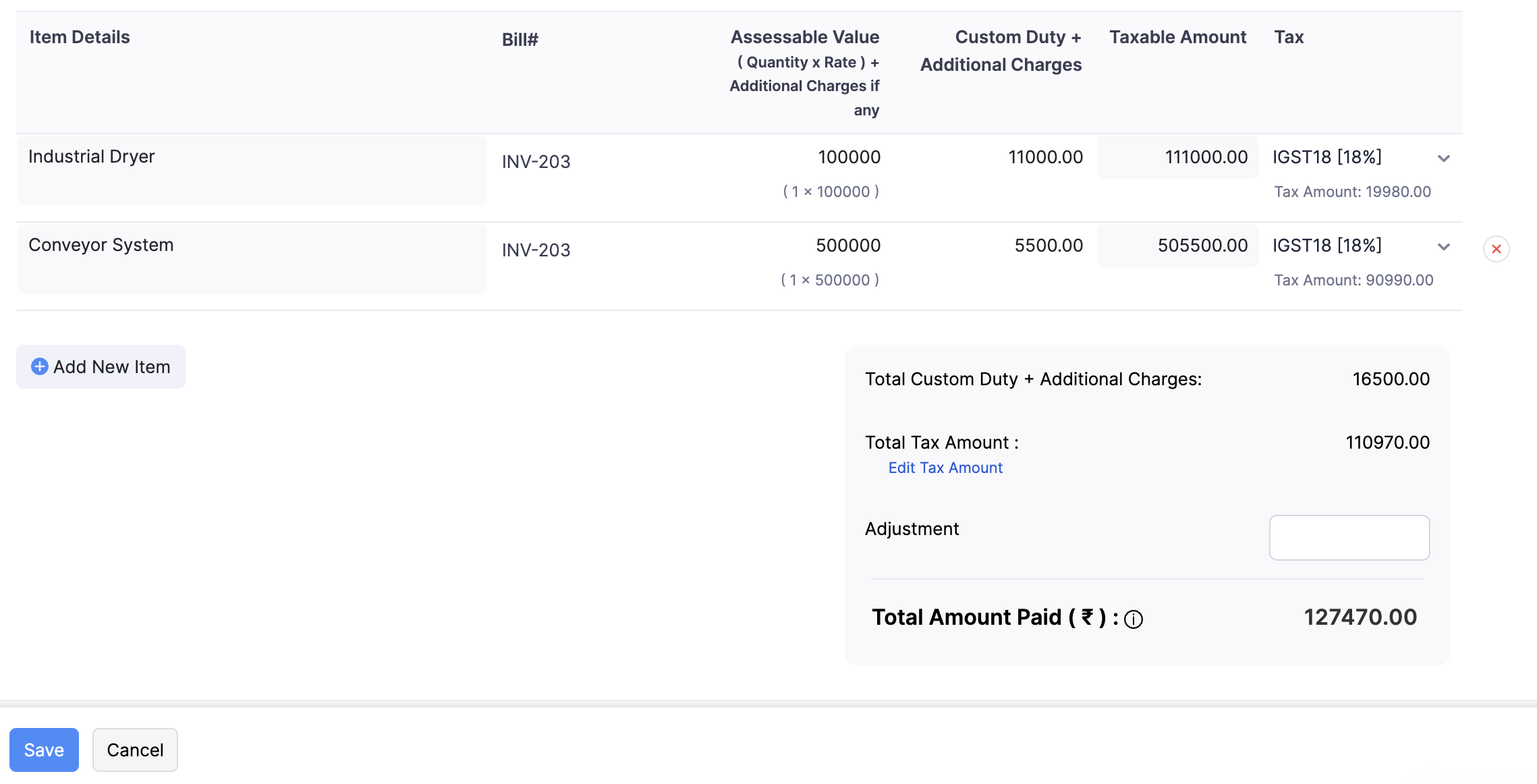
Task: Click total amount paid 127470.00
Action: 1360,617
